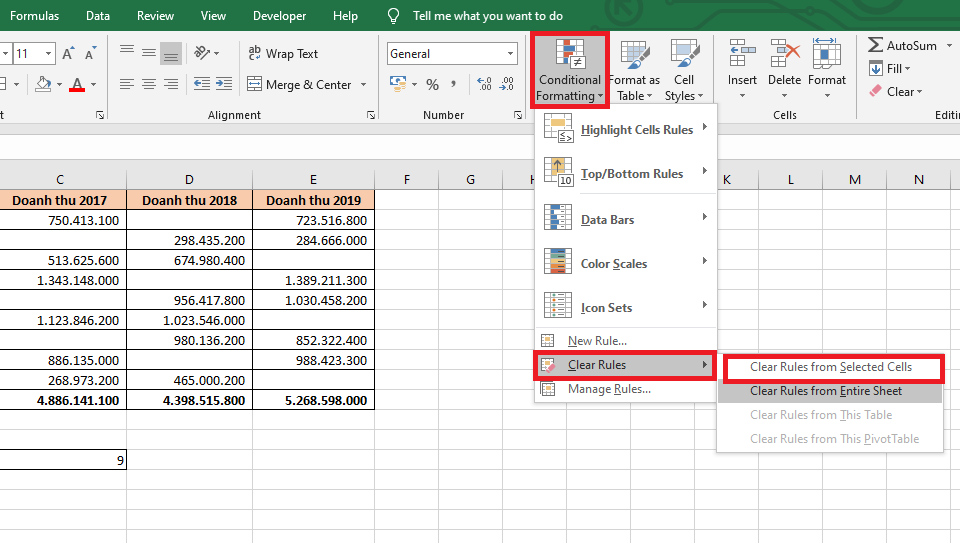This screenshot has width=960, height=543.
Task: Click the Increase Indent icon
Action: point(223,85)
